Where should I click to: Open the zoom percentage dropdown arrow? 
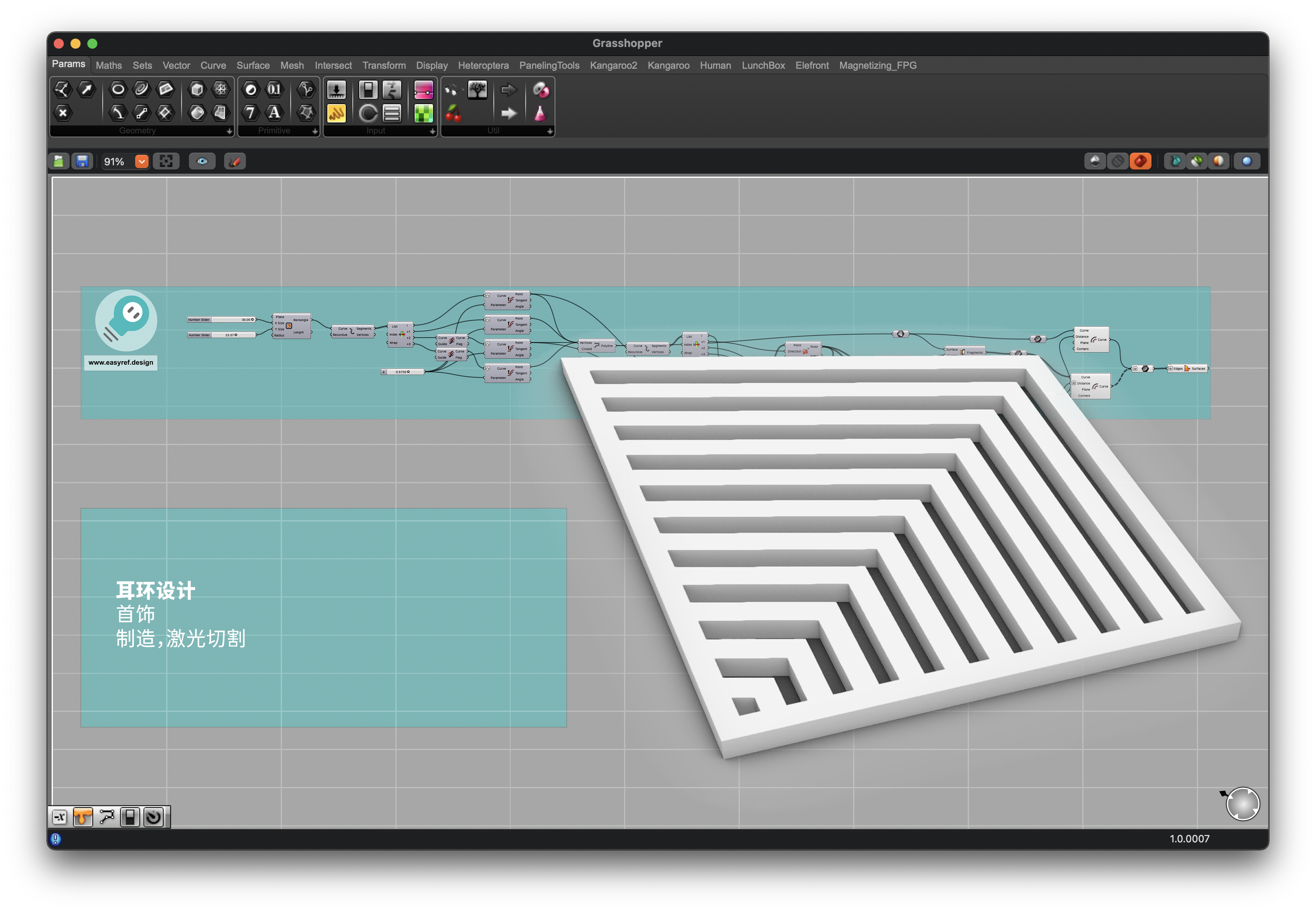tap(142, 162)
